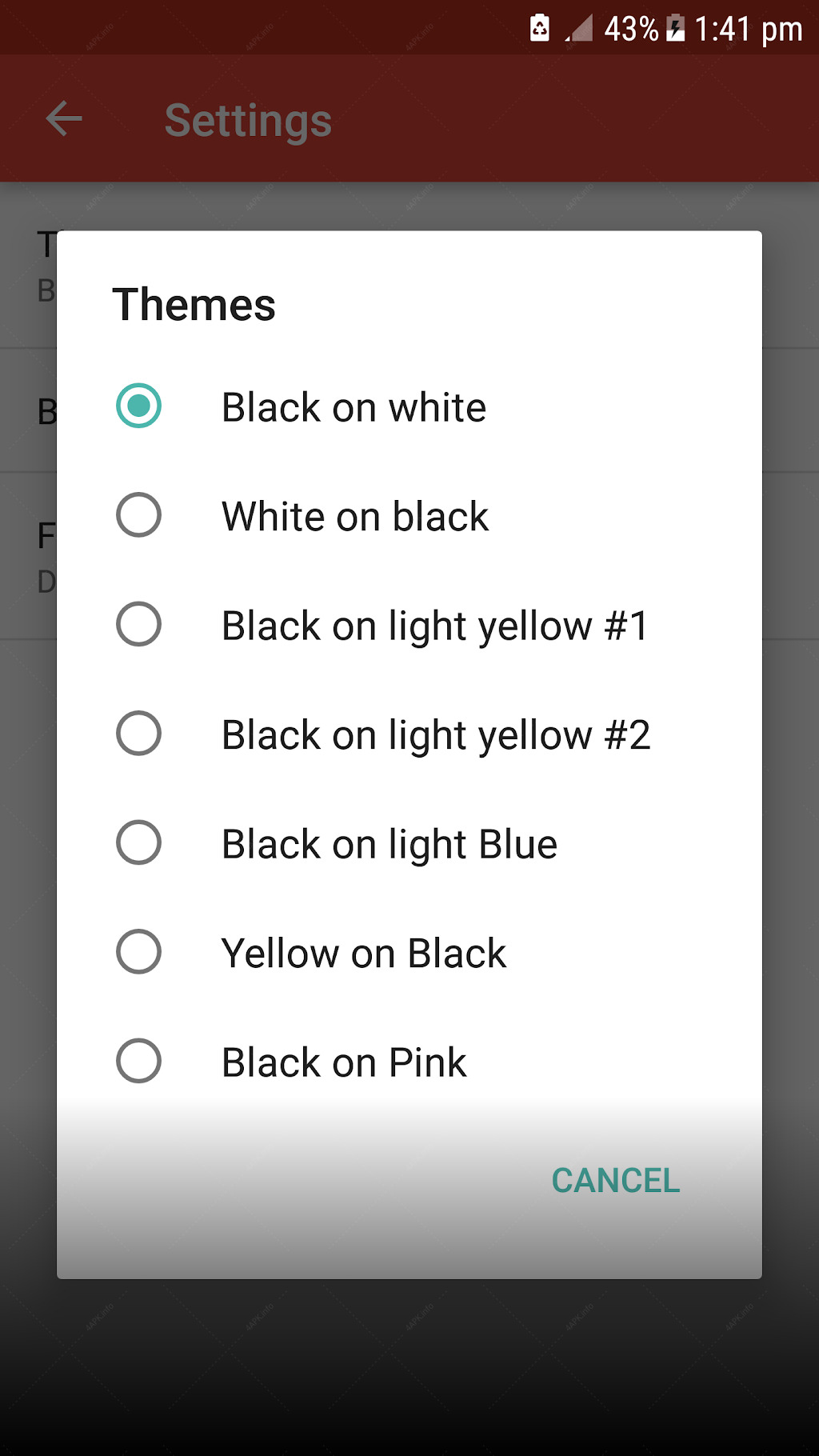Tap the Black on white theme label
This screenshot has width=819, height=1456.
pyautogui.click(x=354, y=407)
